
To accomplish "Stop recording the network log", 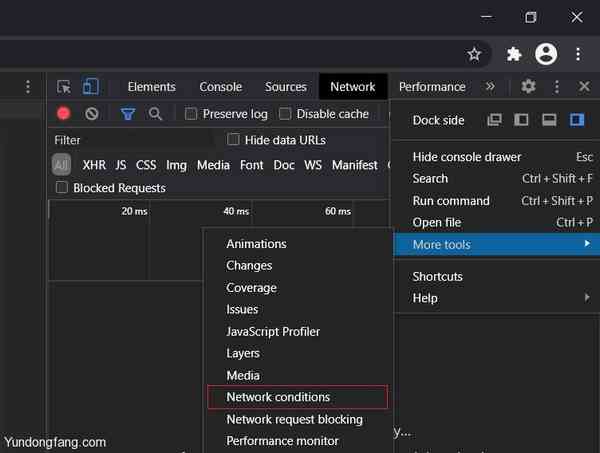I will click(x=64, y=114).
